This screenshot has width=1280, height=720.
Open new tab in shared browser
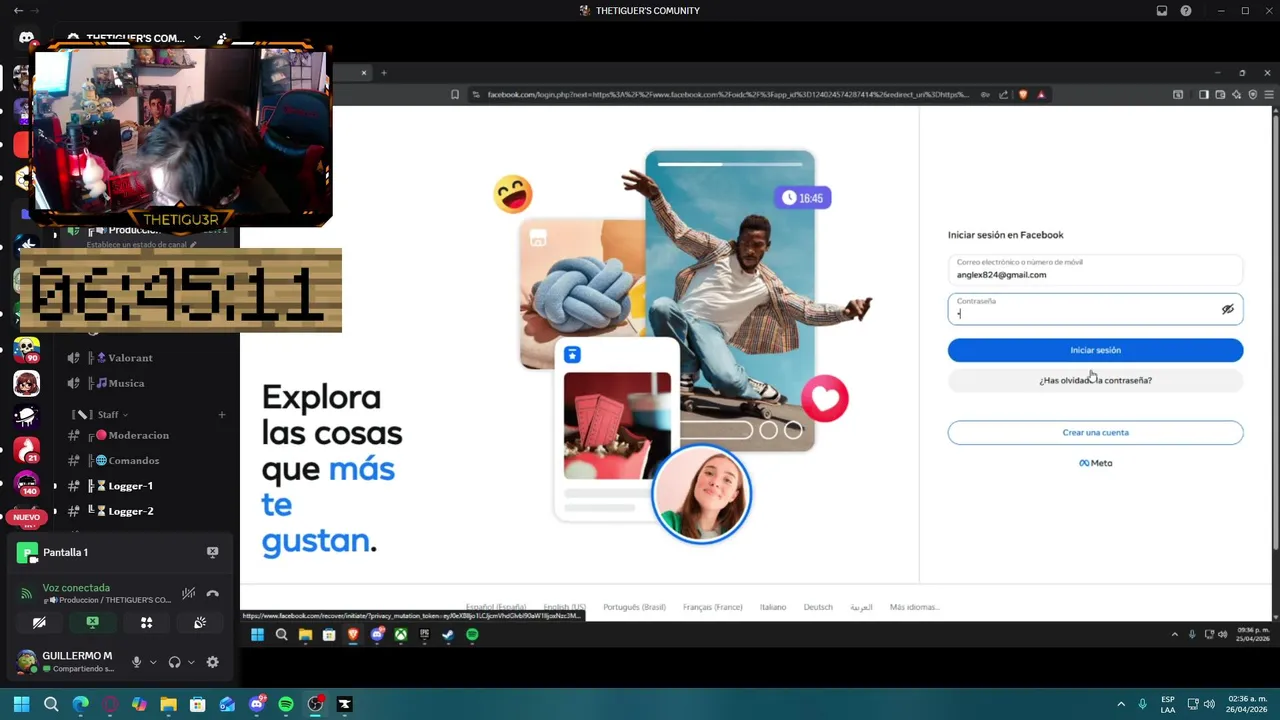tap(383, 72)
